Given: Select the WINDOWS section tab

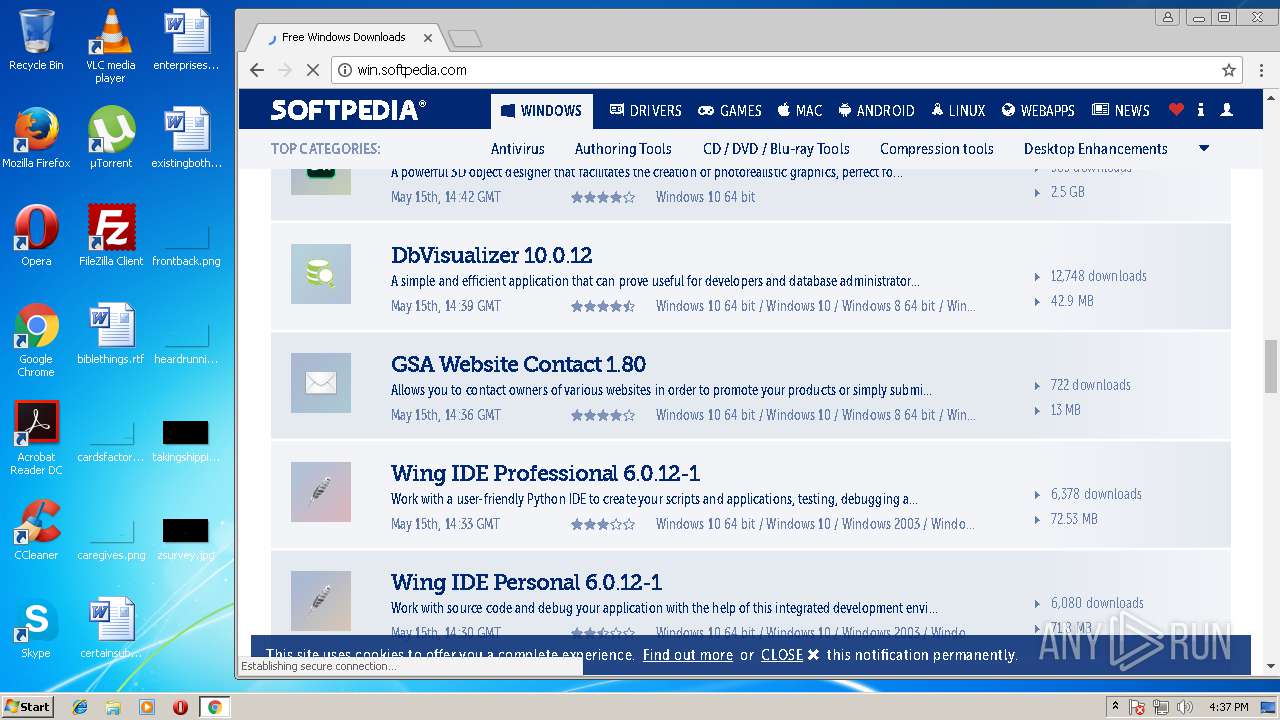Looking at the screenshot, I should click(x=541, y=111).
